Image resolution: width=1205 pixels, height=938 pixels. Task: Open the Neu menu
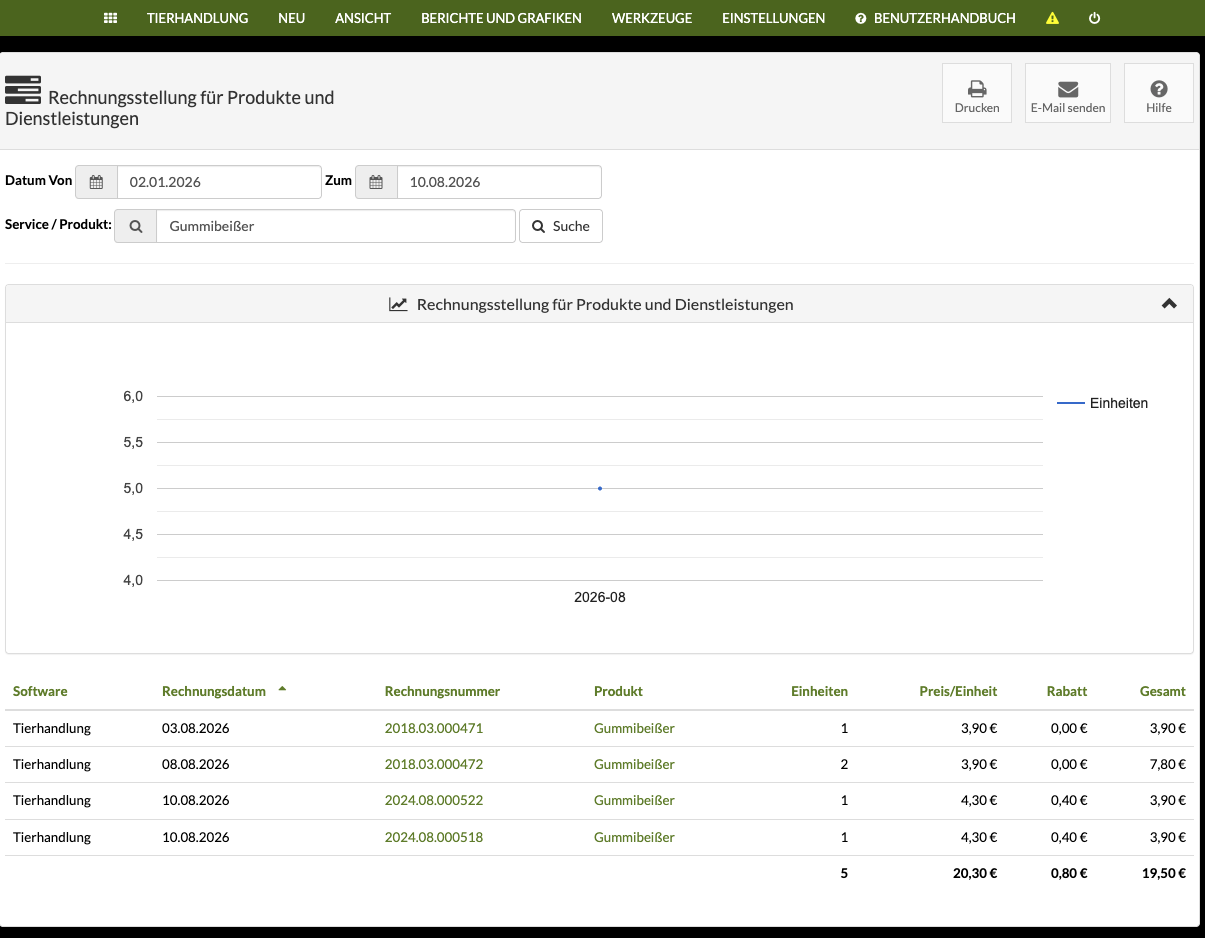291,18
